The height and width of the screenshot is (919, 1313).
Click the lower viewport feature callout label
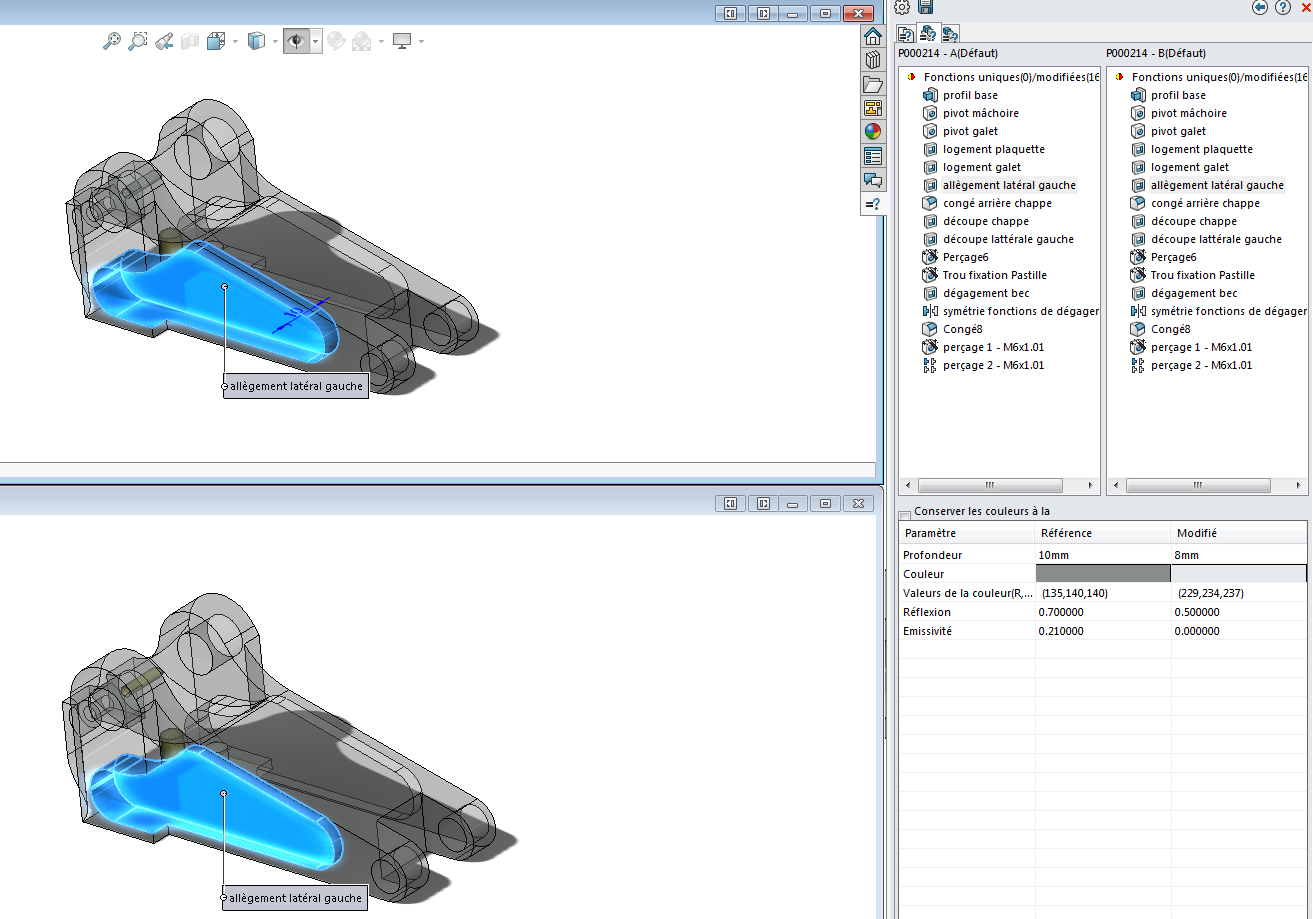tap(295, 899)
